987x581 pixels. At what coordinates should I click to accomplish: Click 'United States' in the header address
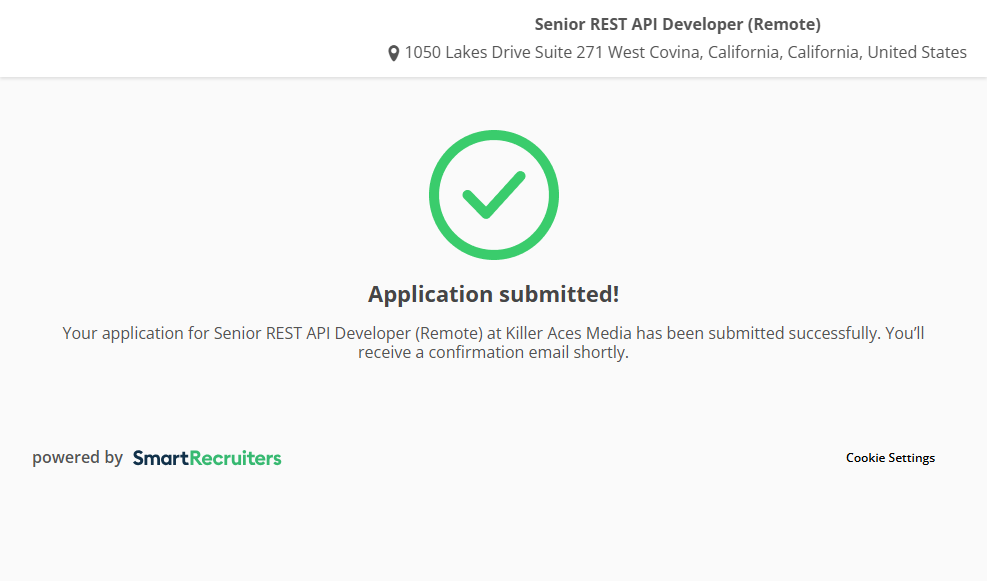click(916, 53)
